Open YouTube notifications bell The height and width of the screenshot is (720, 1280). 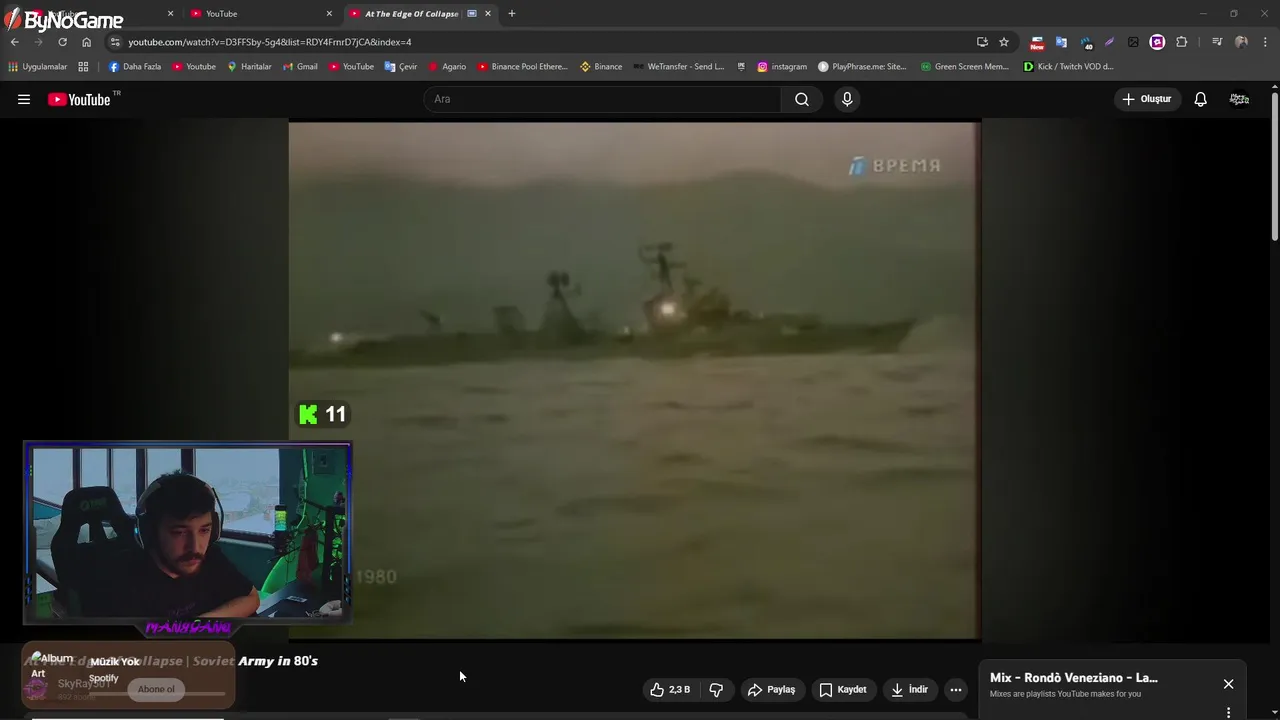[1200, 99]
